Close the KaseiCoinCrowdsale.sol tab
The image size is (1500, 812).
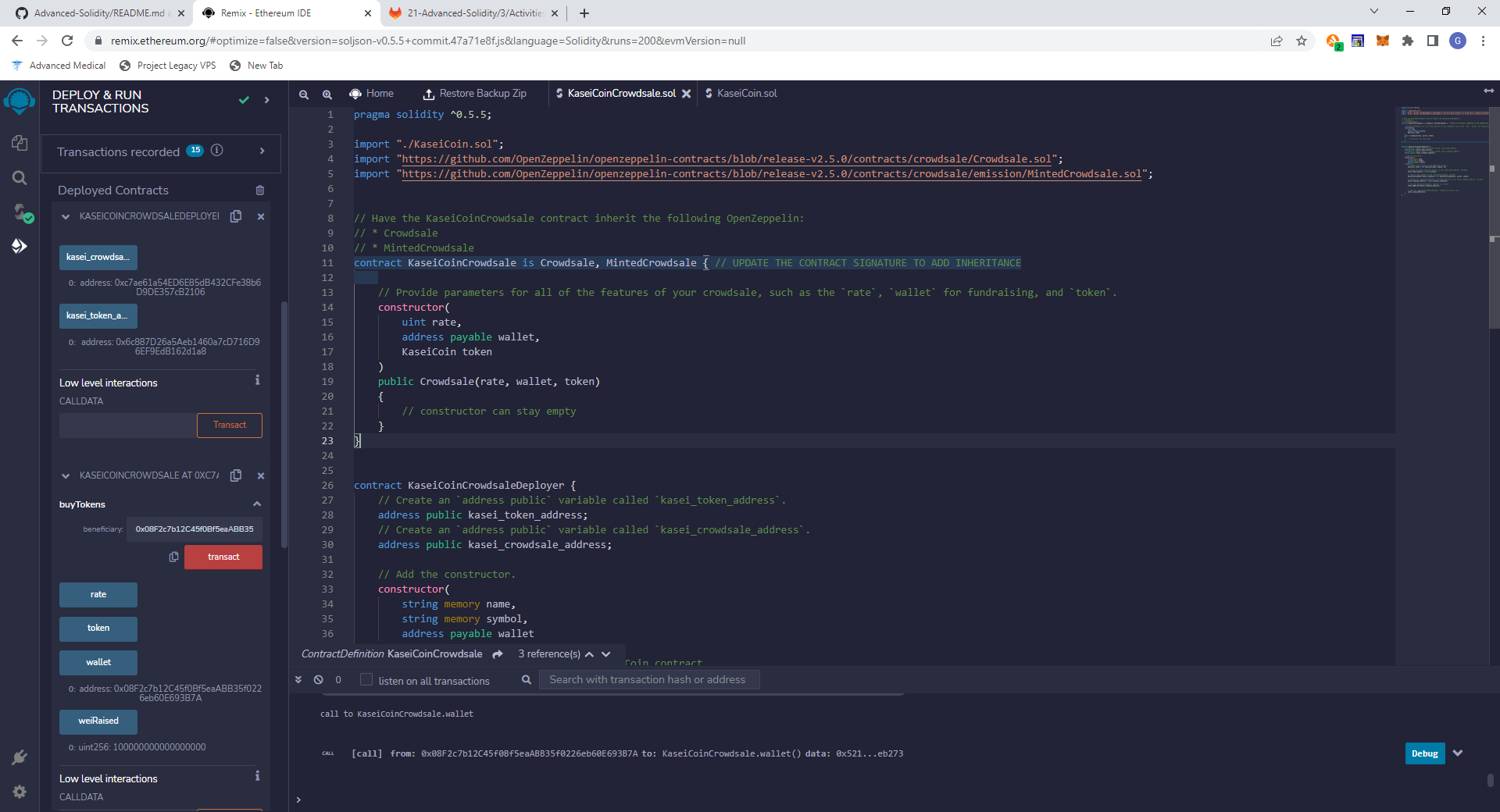pos(687,94)
